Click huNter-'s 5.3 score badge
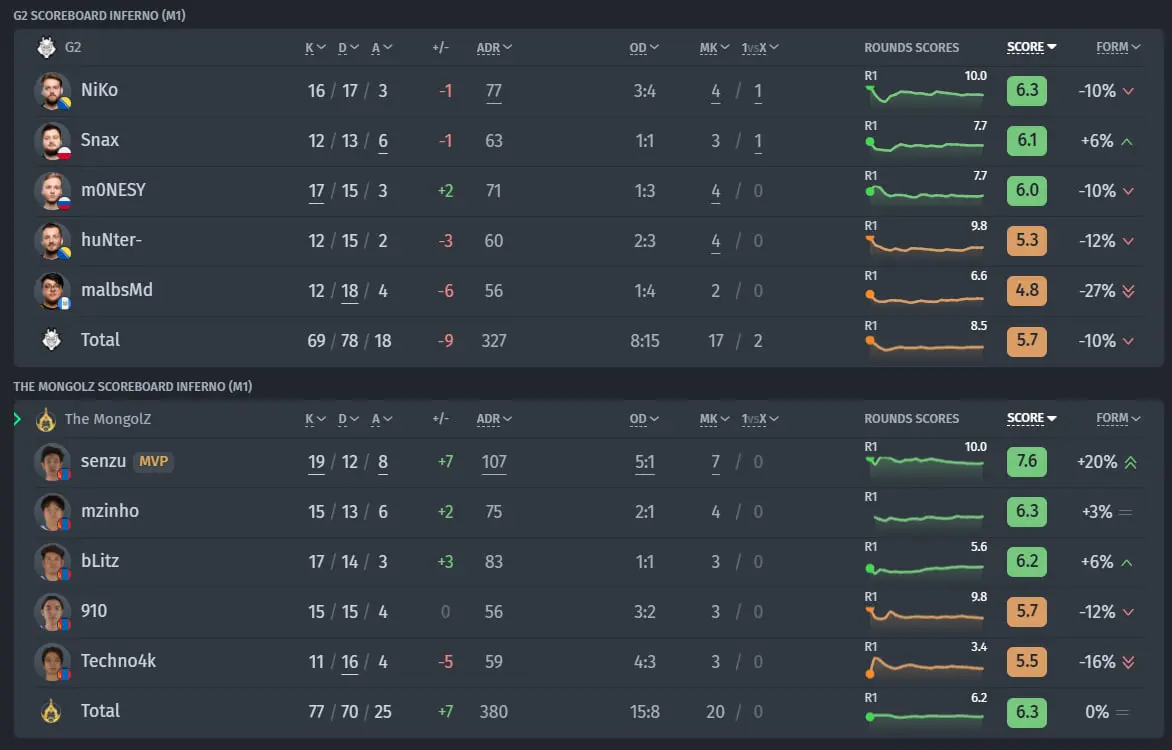This screenshot has height=750, width=1172. click(x=1026, y=241)
